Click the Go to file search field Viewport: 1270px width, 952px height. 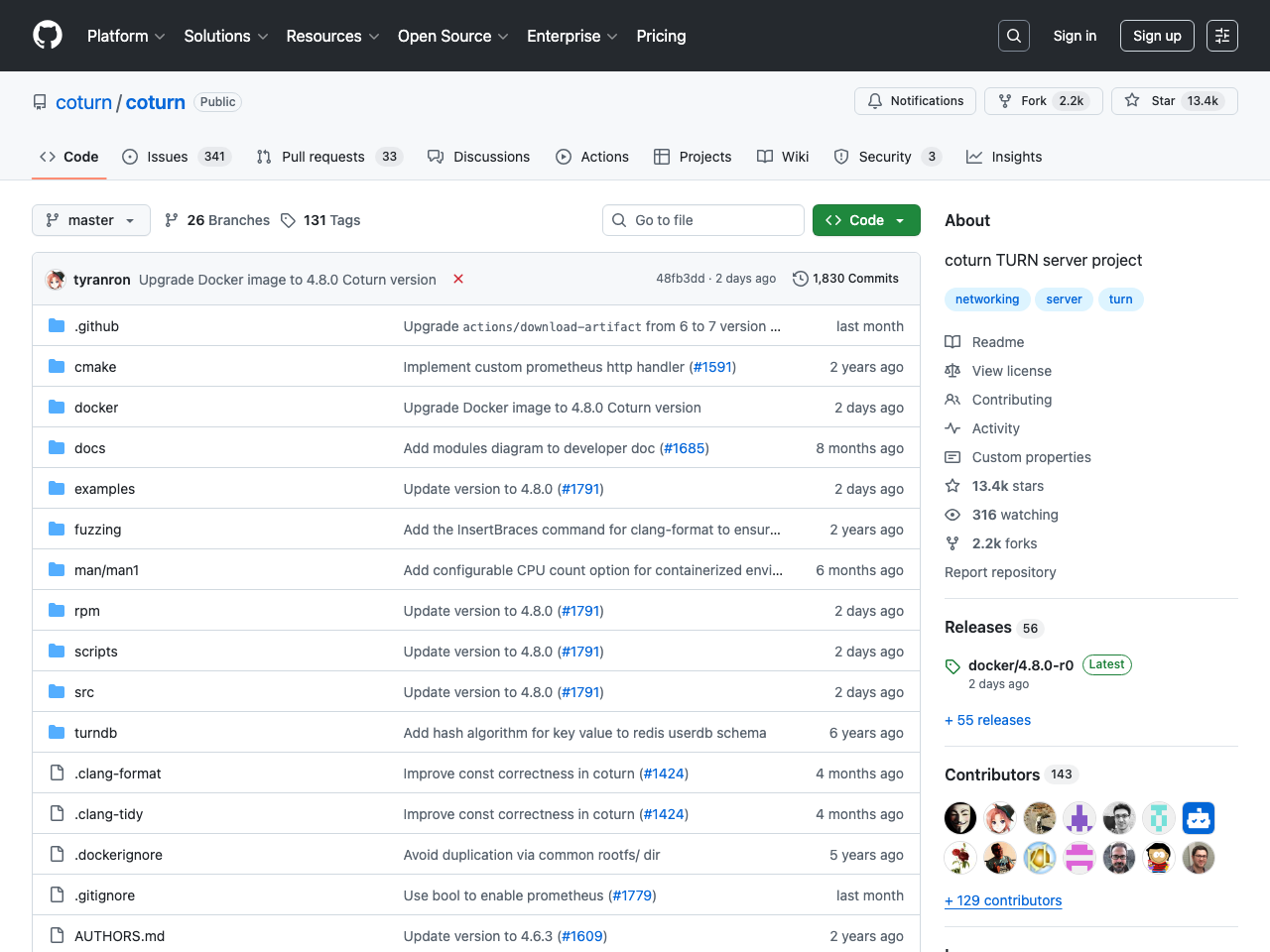pyautogui.click(x=703, y=219)
